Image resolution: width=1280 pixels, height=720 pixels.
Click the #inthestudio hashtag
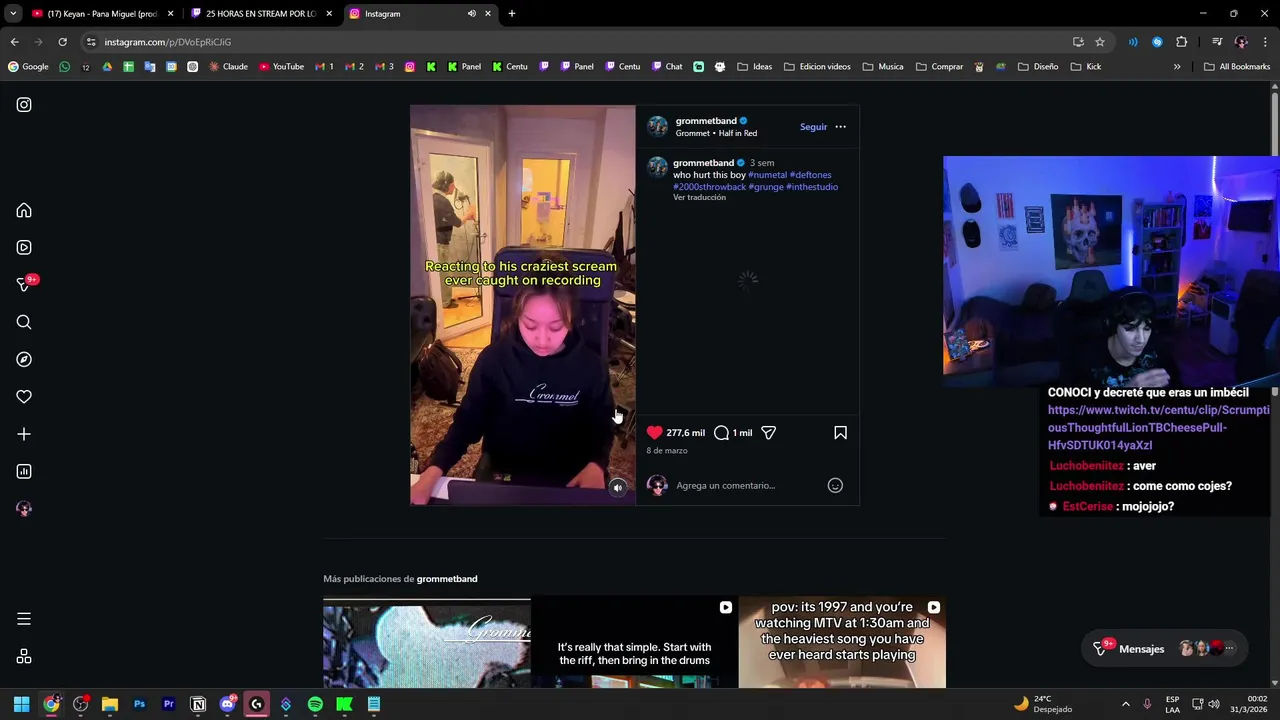pyautogui.click(x=812, y=187)
